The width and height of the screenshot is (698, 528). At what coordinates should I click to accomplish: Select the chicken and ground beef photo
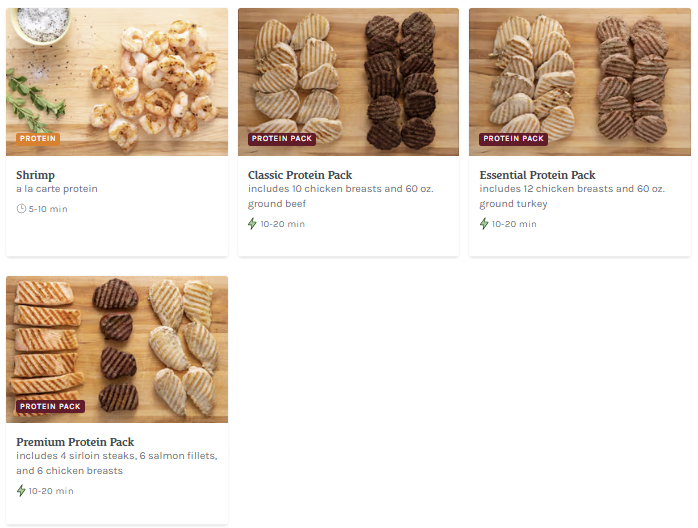tap(349, 82)
